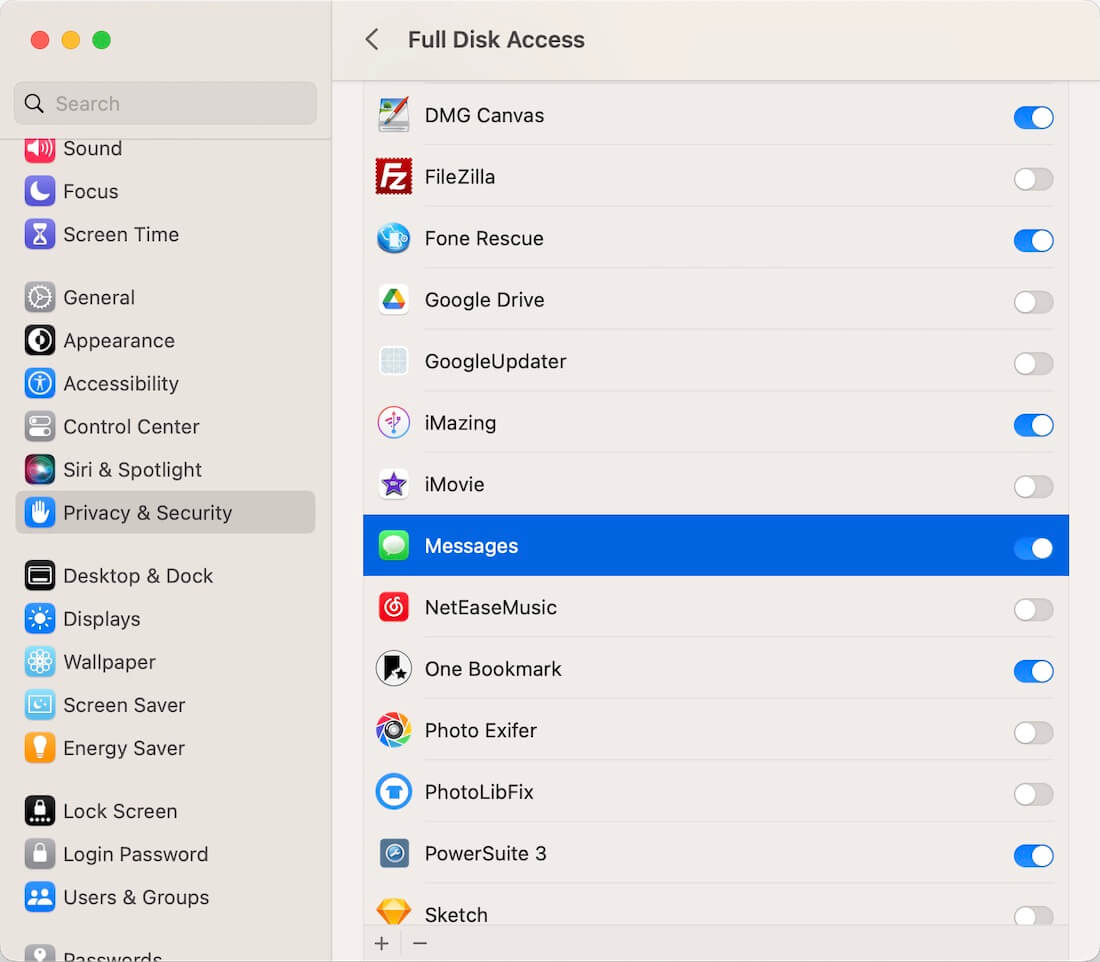Screen dimensions: 1100x962
Task: Click the GoogleUpdater placeholder icon
Action: click(x=394, y=361)
